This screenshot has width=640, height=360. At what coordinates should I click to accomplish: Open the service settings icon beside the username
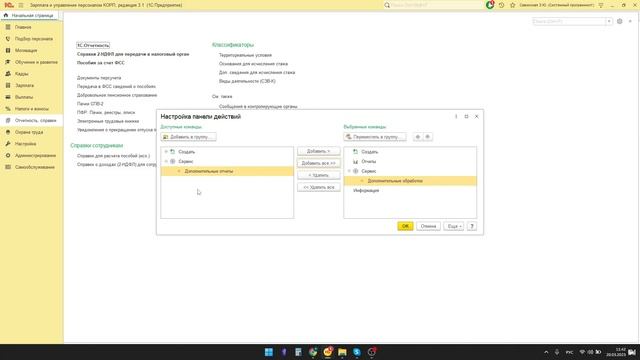pyautogui.click(x=601, y=5)
